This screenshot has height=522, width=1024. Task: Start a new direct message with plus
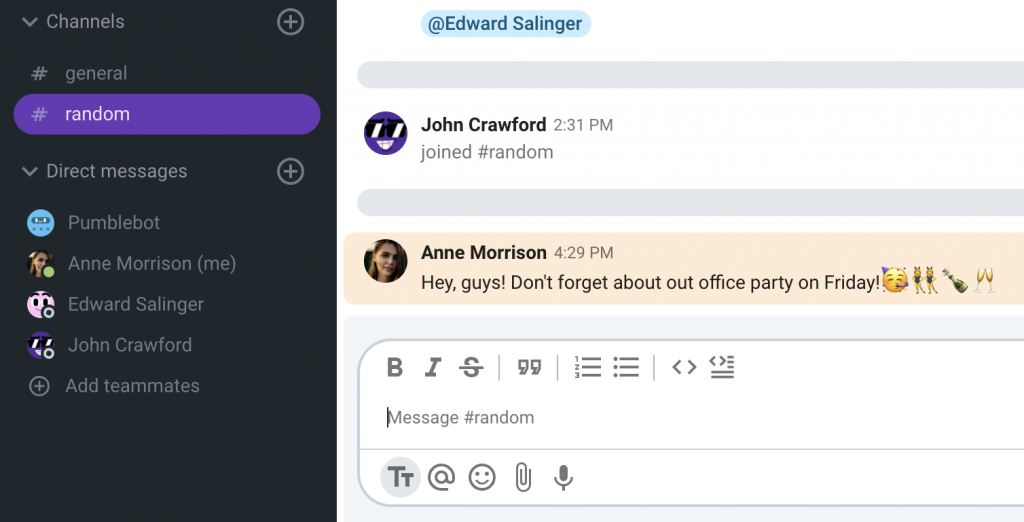291,171
